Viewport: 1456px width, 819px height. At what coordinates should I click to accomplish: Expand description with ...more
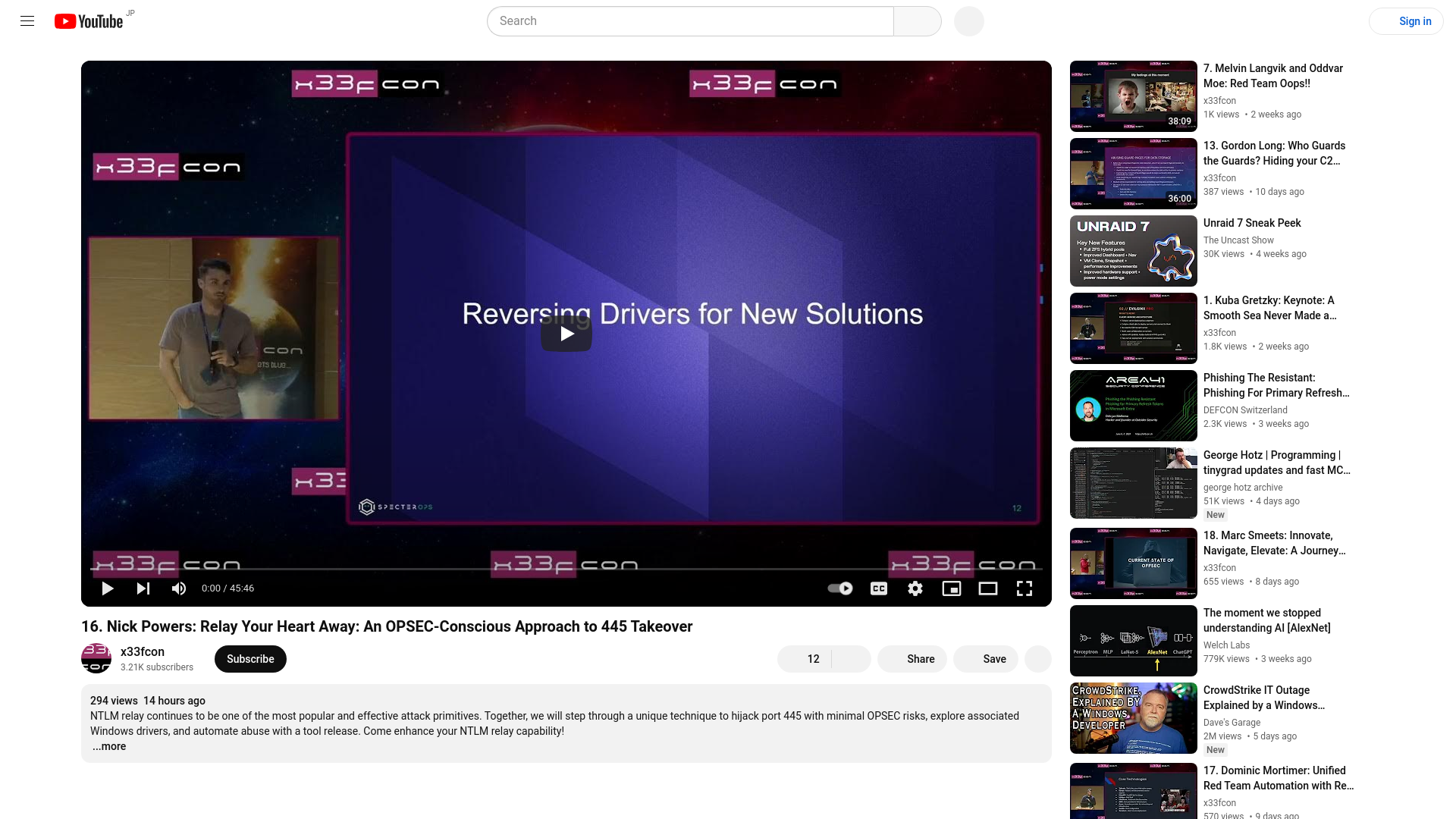(x=109, y=746)
